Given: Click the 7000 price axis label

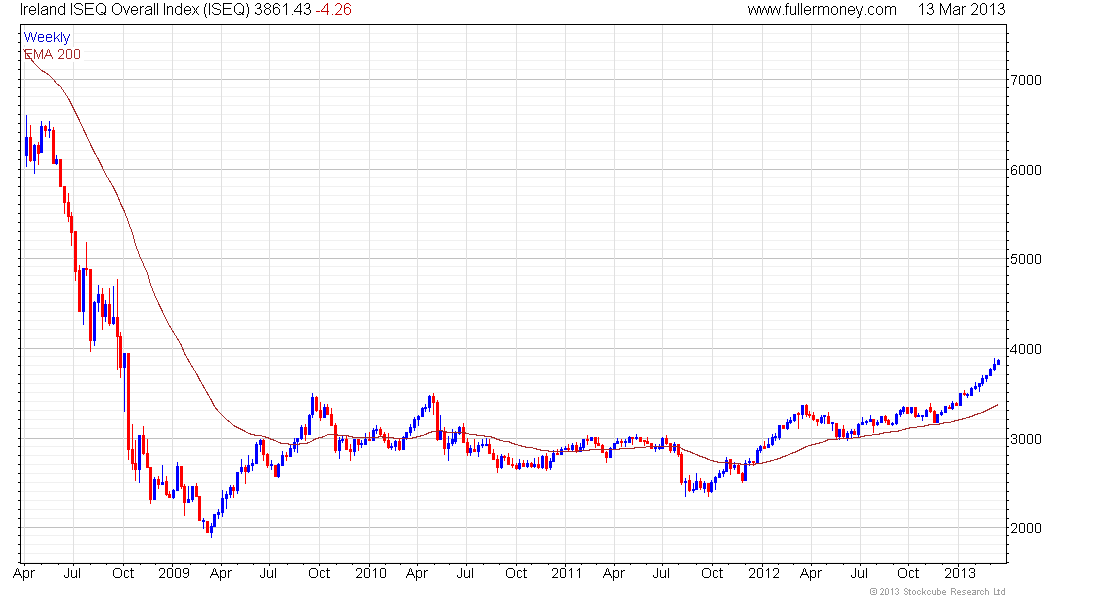Looking at the screenshot, I should pyautogui.click(x=1026, y=80).
